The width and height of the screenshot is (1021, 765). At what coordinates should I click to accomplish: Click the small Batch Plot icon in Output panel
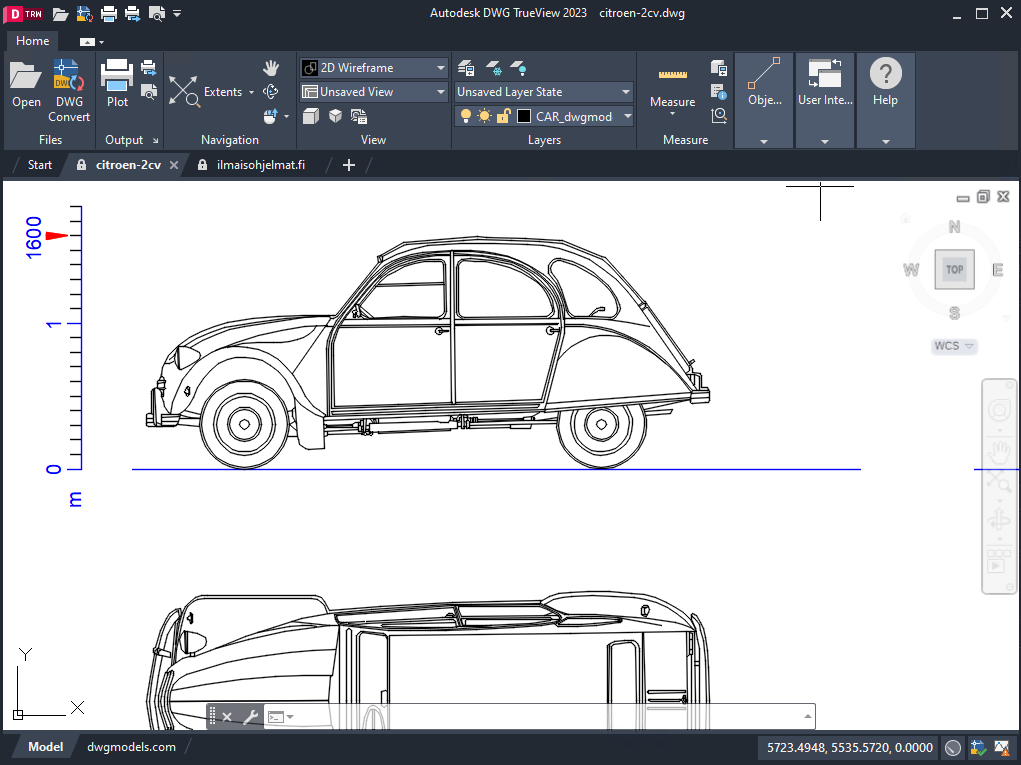tap(148, 67)
